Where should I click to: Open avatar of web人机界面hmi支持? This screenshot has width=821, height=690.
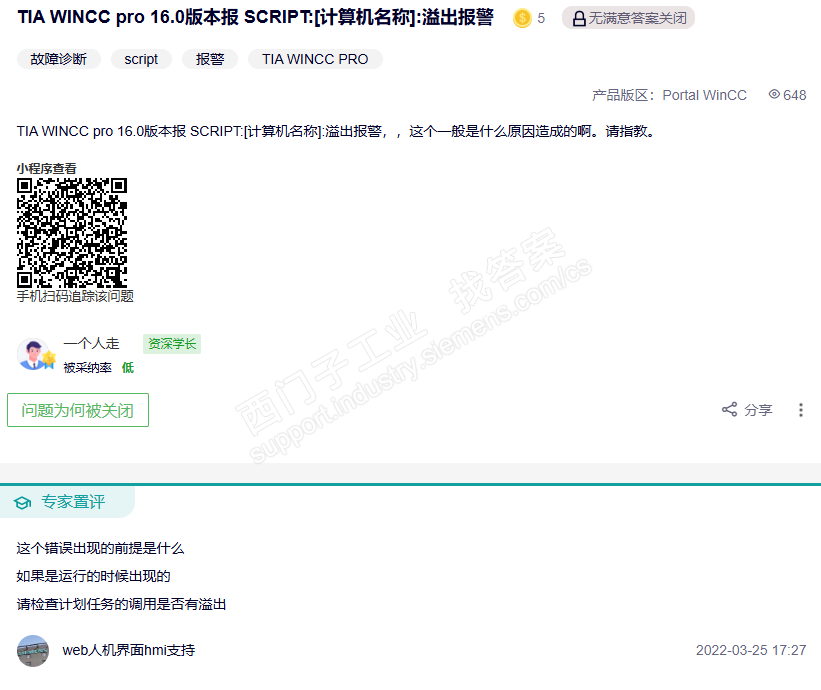coord(33,651)
